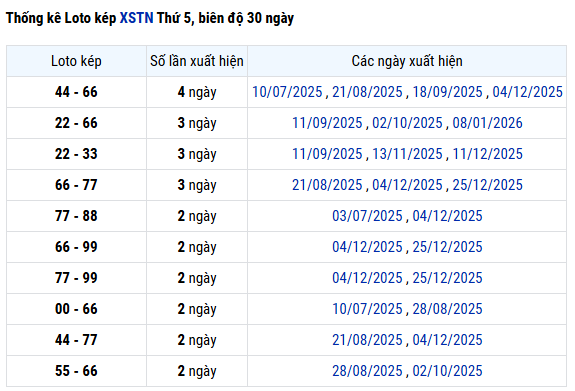Open date 25/12/2025 in the 77 - 99 row
Image resolution: width=575 pixels, height=391 pixels.
point(447,278)
